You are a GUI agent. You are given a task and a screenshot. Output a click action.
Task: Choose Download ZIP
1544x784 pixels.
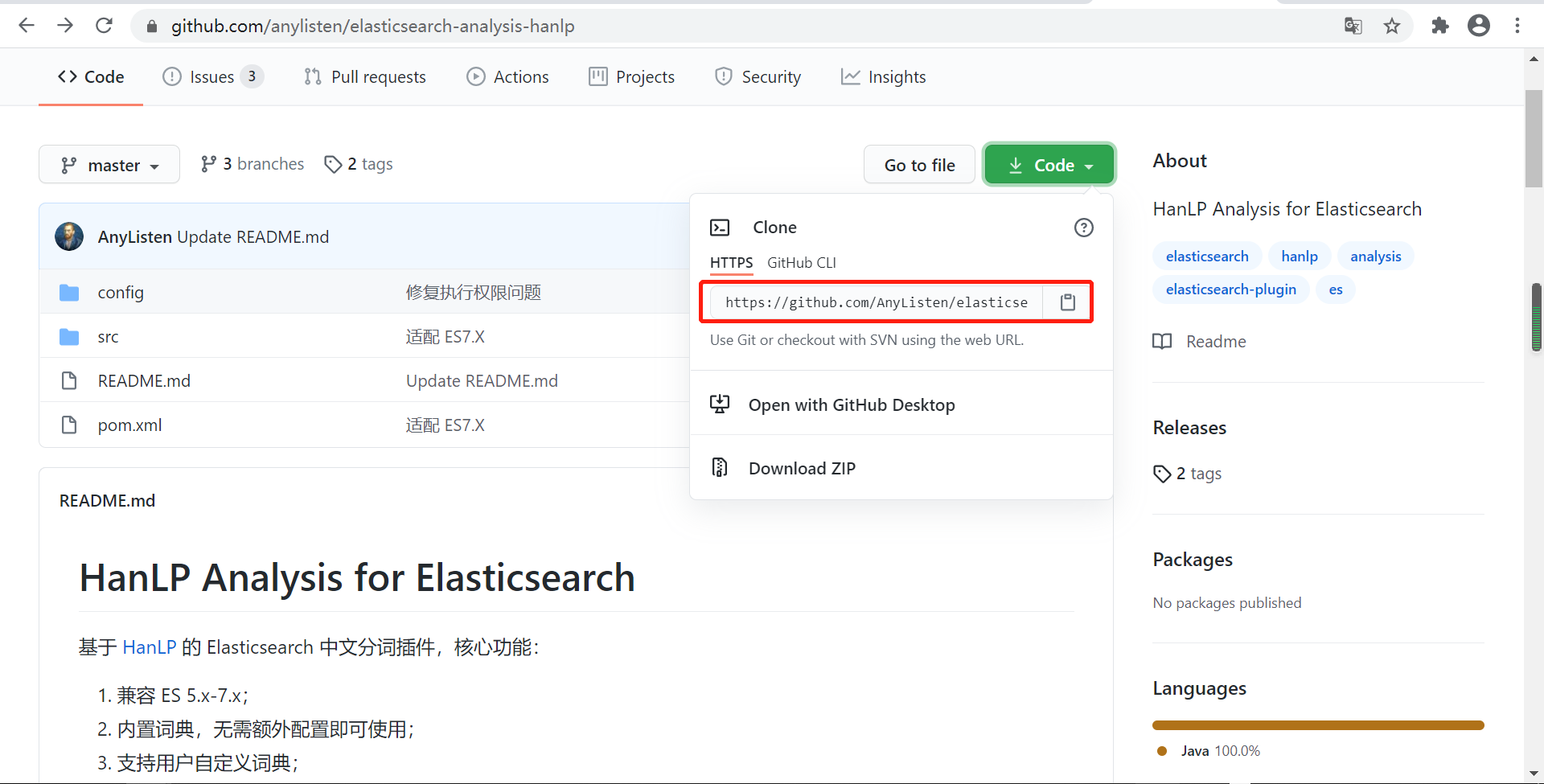click(901, 468)
